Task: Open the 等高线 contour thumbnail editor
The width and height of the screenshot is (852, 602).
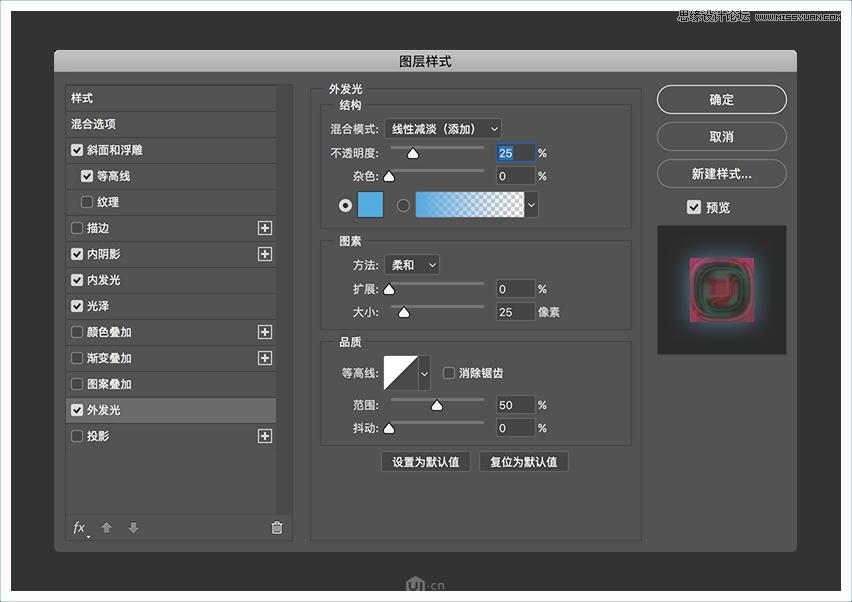Action: point(402,372)
